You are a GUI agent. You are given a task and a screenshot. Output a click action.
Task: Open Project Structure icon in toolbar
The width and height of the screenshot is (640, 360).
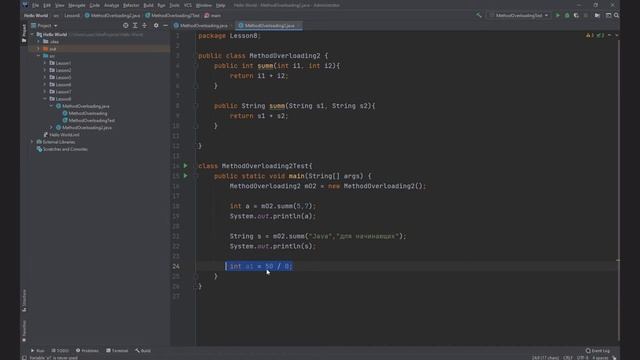point(597,16)
